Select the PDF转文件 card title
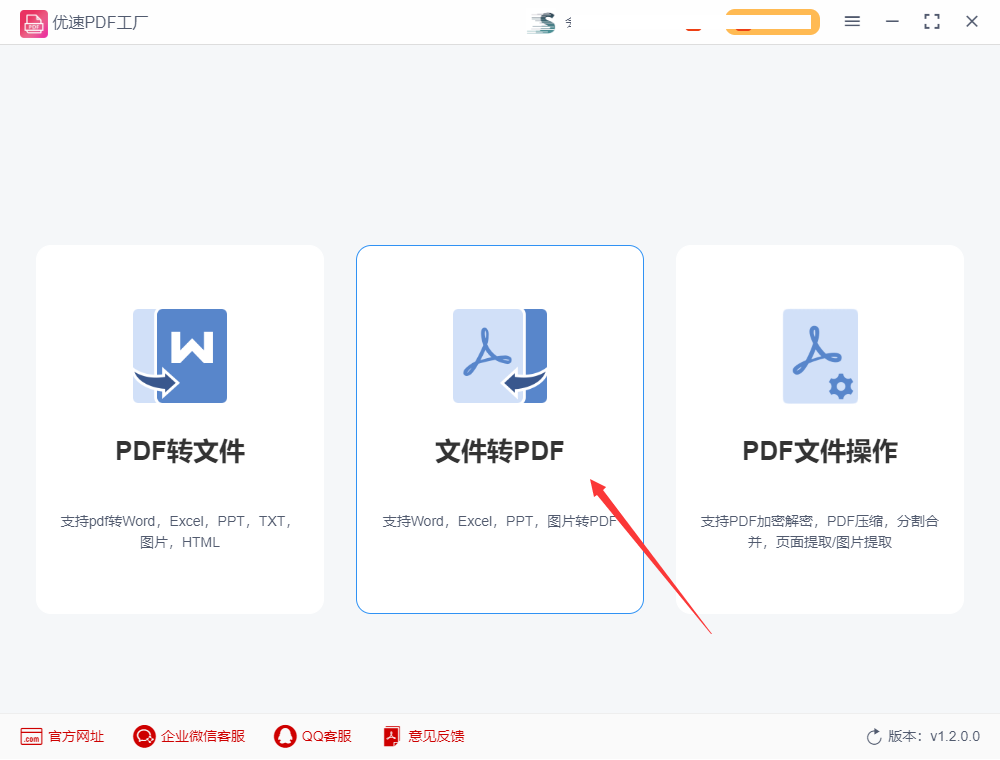1000x760 pixels. click(x=180, y=451)
